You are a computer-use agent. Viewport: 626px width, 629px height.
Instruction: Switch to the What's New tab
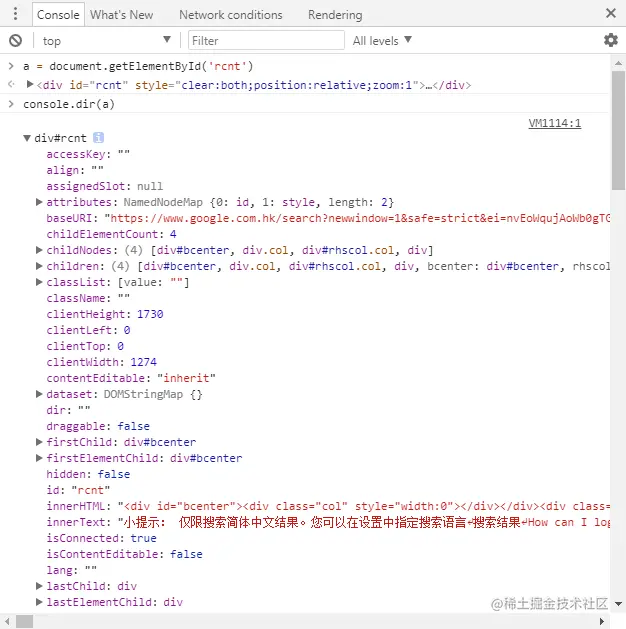[x=122, y=15]
